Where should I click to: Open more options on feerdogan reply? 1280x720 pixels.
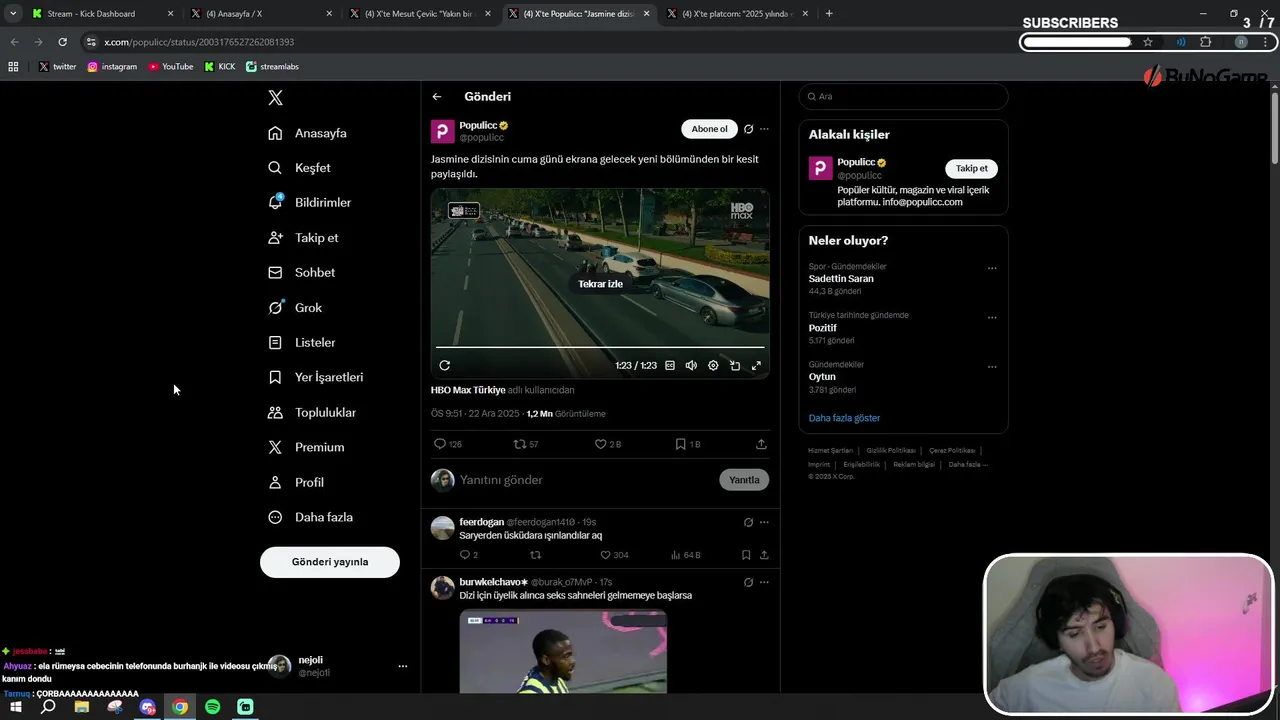[x=764, y=522]
